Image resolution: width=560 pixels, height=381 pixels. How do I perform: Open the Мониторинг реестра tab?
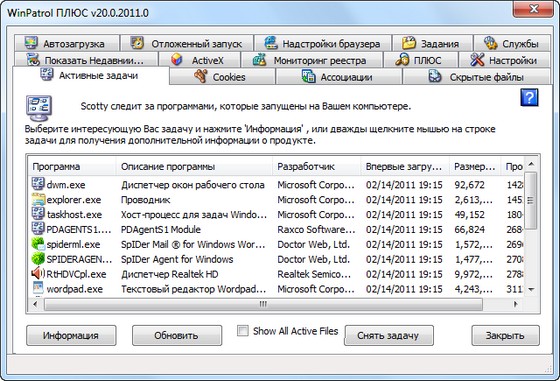click(312, 60)
